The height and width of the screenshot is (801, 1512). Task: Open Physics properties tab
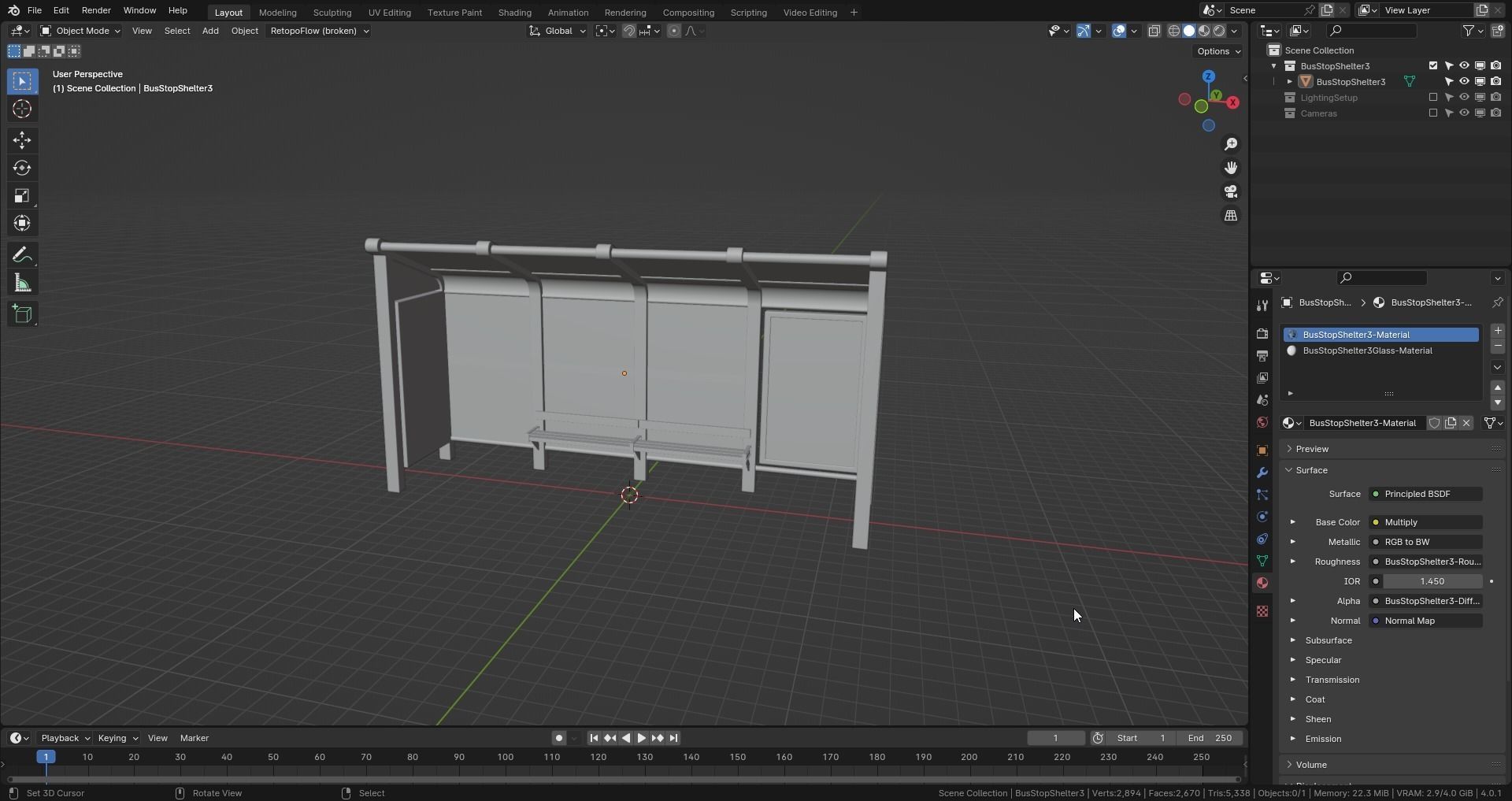[x=1262, y=517]
